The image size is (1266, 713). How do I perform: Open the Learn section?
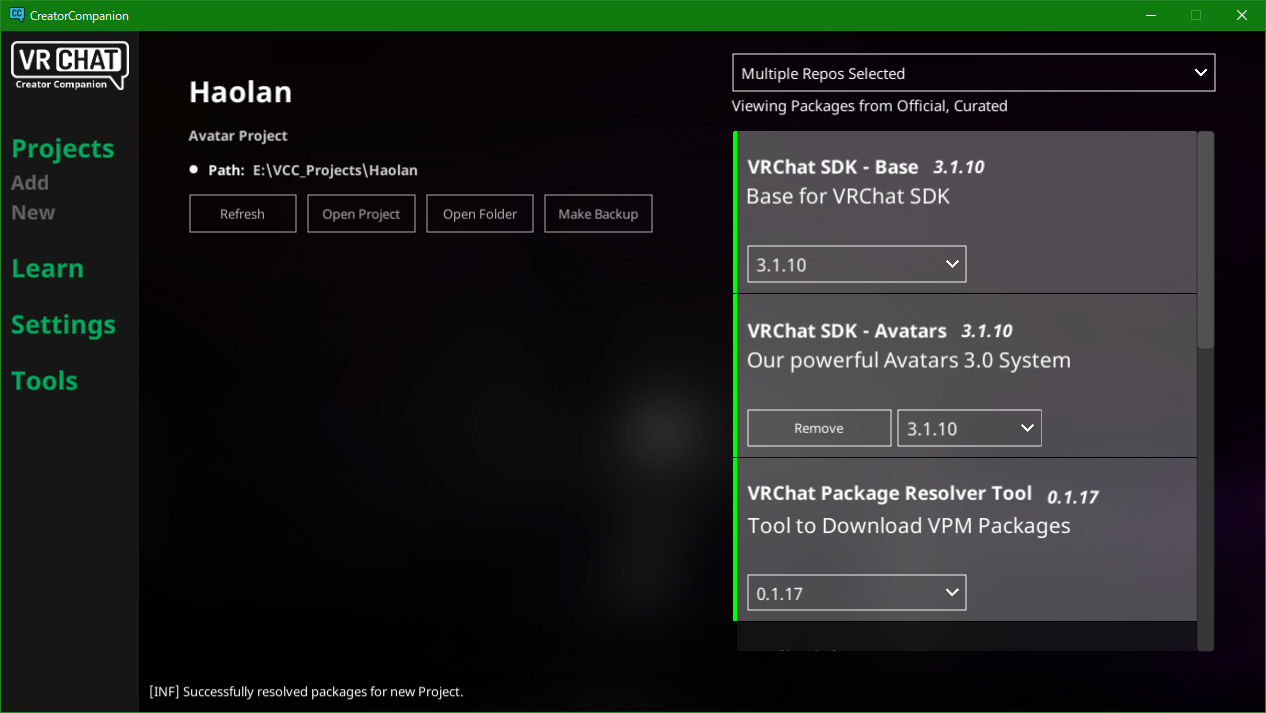pos(47,269)
